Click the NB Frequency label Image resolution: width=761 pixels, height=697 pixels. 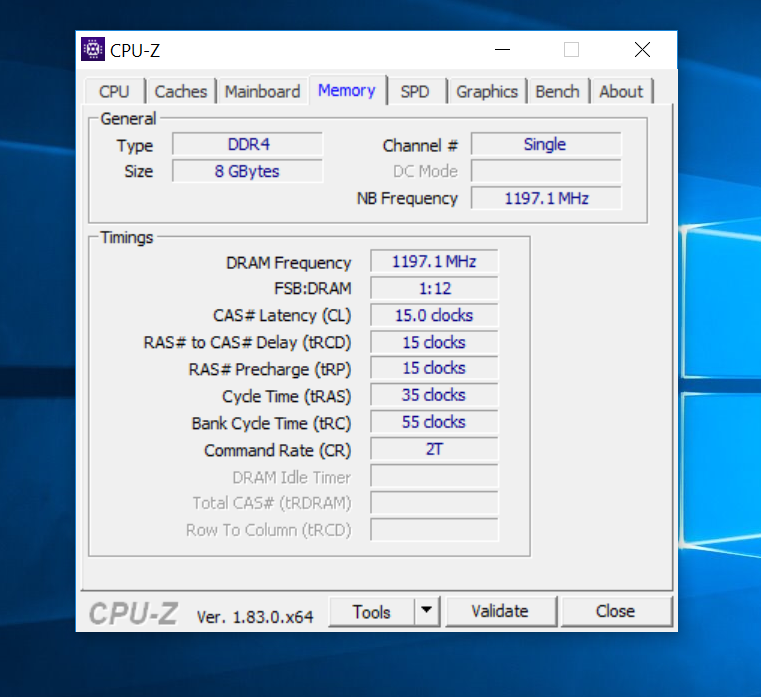coord(407,199)
